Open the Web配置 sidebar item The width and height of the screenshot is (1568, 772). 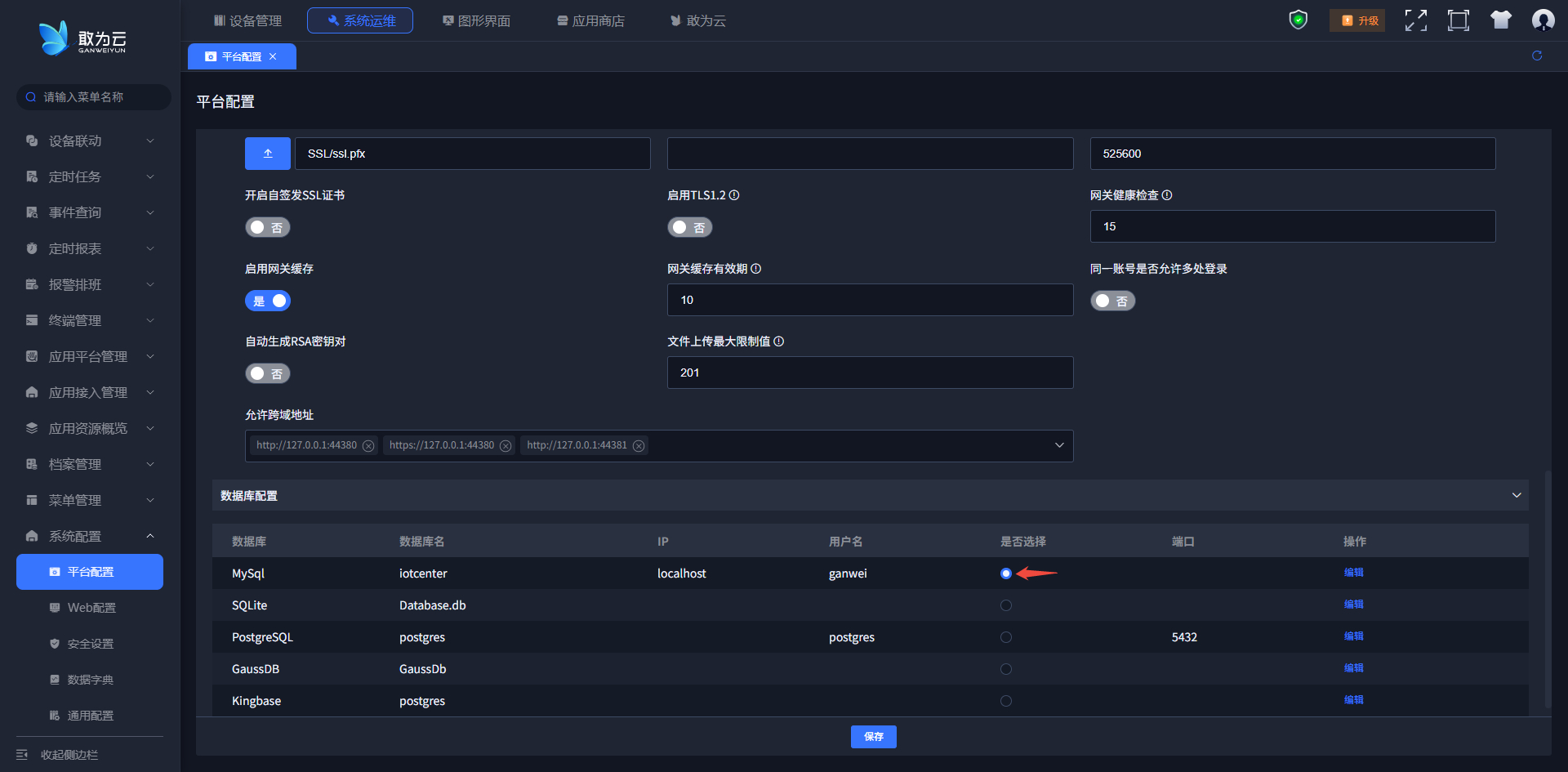(91, 608)
